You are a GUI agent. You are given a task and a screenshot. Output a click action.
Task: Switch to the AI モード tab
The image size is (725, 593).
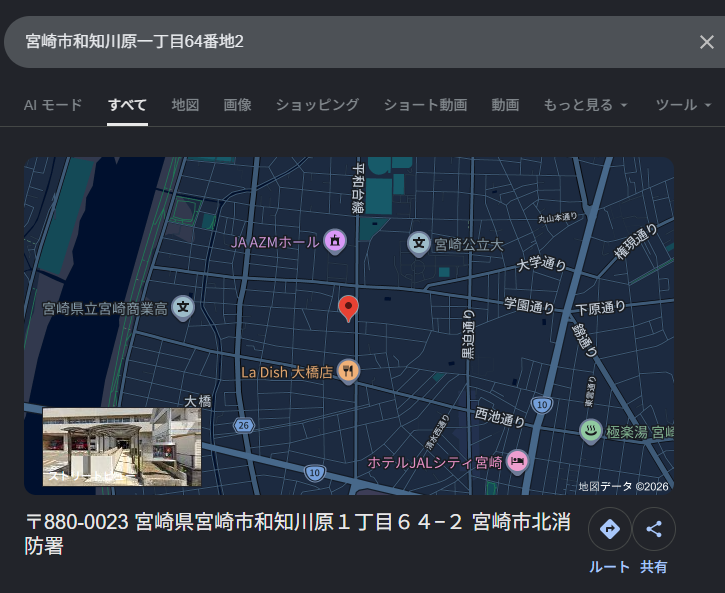point(53,105)
